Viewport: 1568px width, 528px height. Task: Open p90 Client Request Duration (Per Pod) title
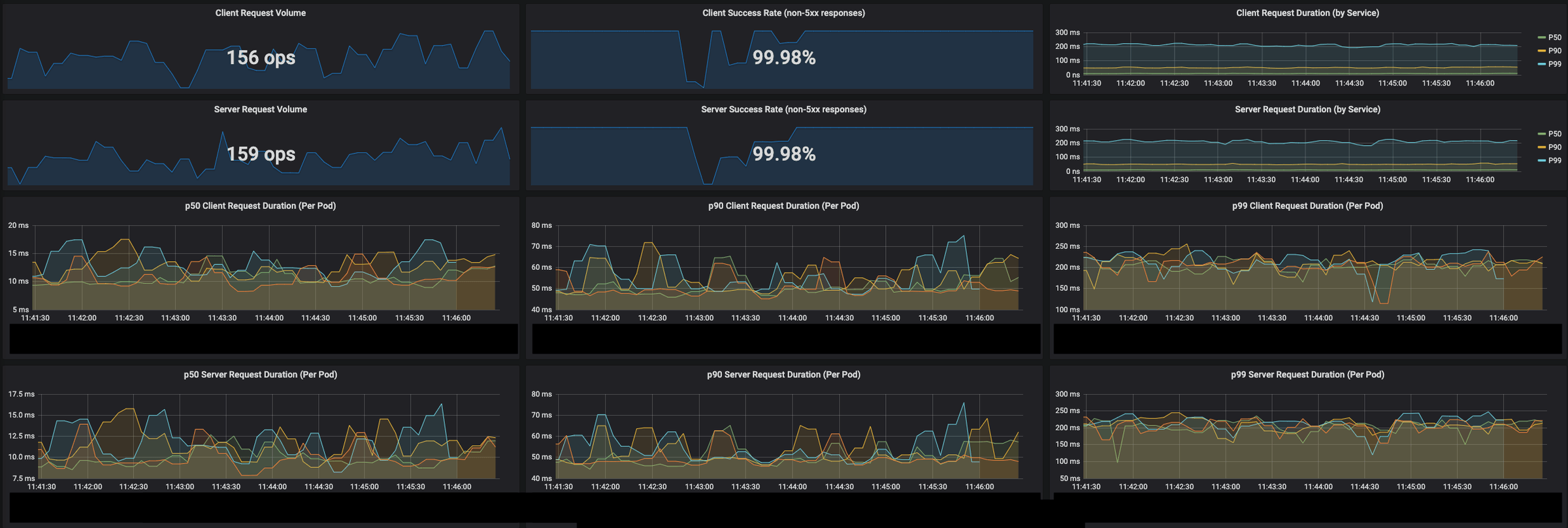783,206
